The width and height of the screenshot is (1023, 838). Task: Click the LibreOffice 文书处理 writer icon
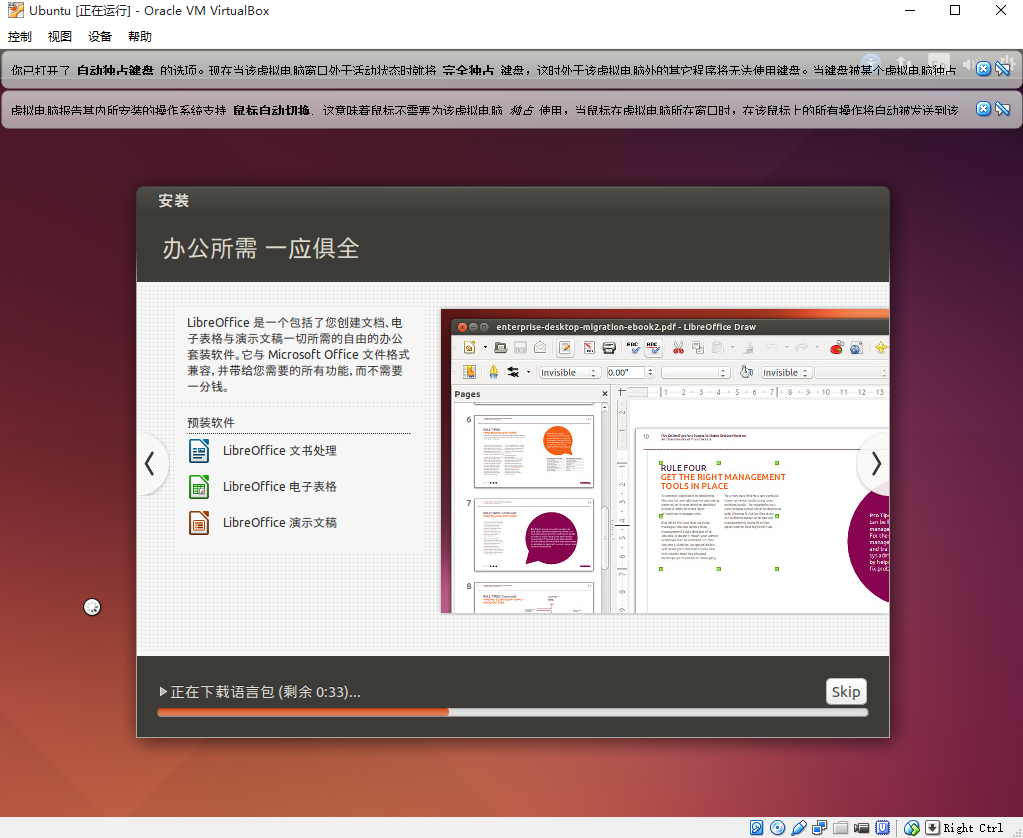pyautogui.click(x=199, y=451)
